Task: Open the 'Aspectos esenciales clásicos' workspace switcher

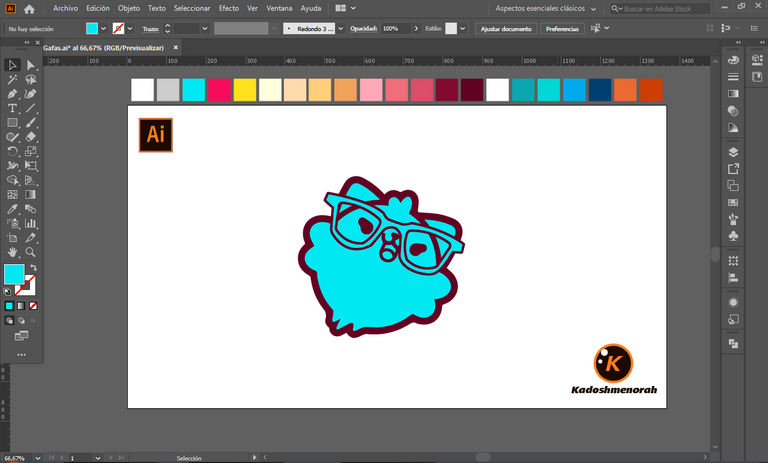Action: pos(545,8)
